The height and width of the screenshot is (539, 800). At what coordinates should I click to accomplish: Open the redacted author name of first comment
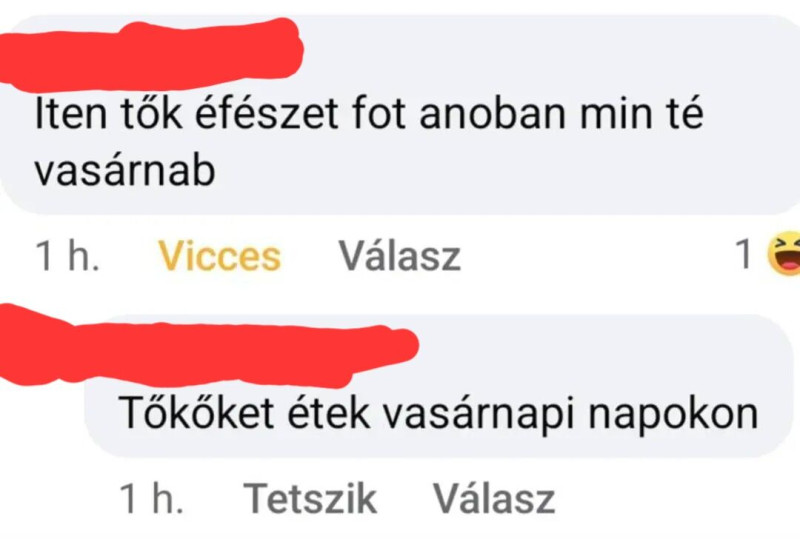(x=152, y=54)
